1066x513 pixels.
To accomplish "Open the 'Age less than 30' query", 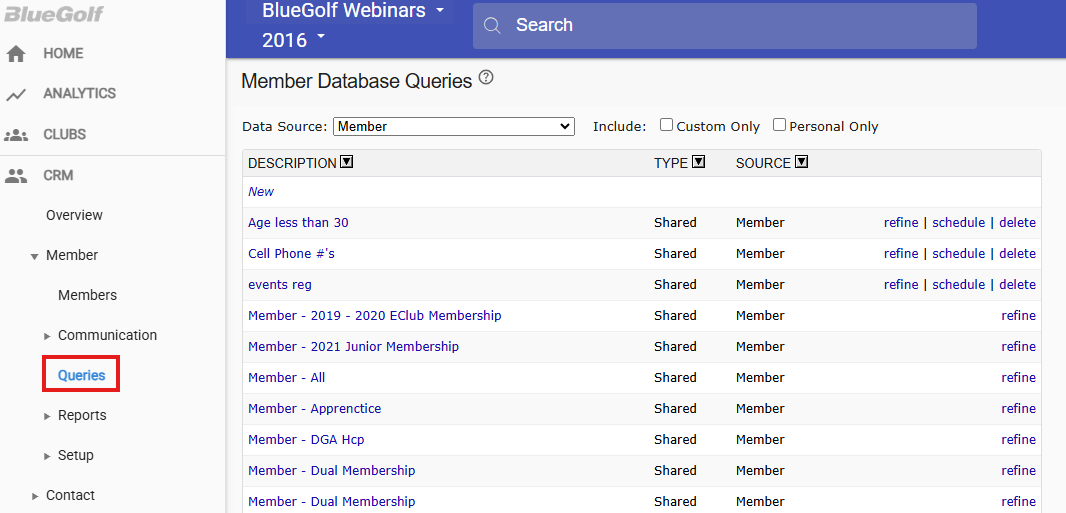I will click(298, 222).
